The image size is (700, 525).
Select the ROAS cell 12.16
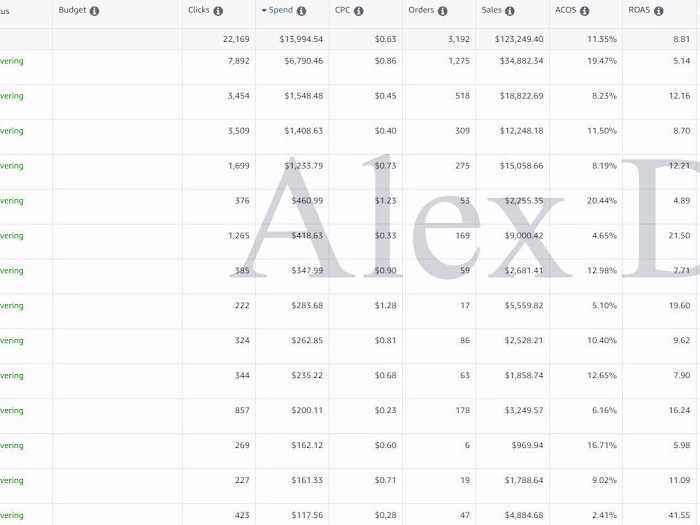pyautogui.click(x=679, y=96)
